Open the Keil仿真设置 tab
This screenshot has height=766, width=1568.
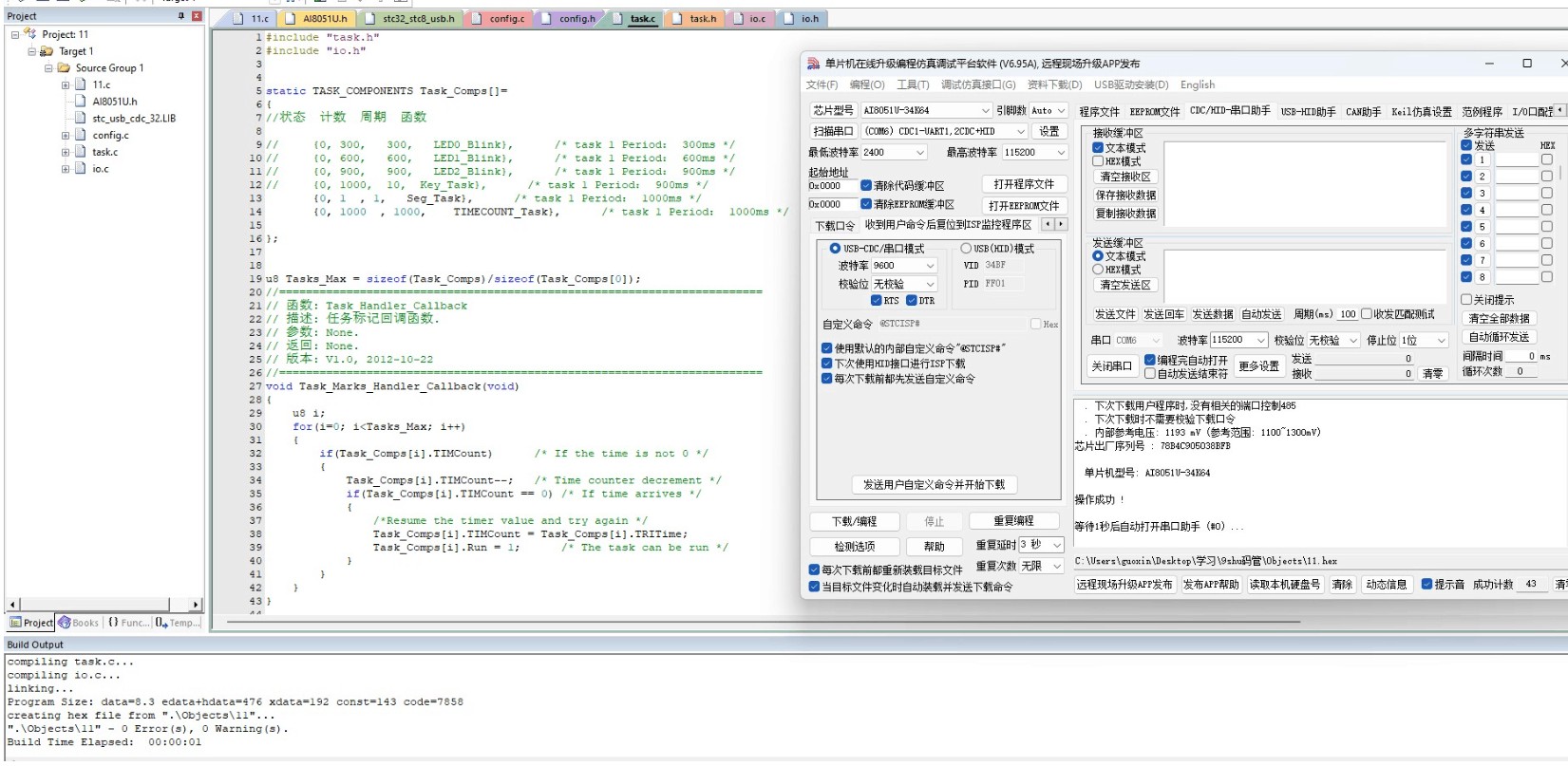pyautogui.click(x=1421, y=112)
